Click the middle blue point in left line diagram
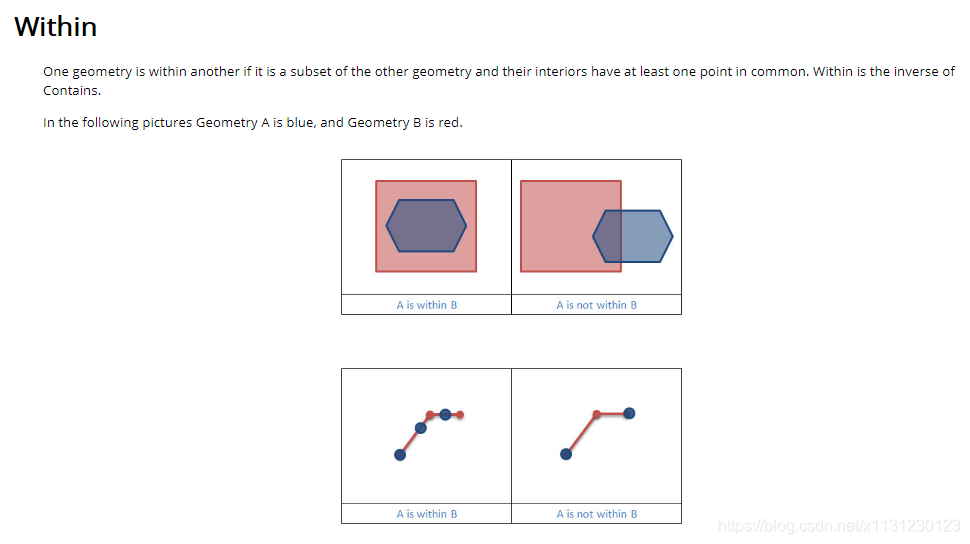The height and width of the screenshot is (544, 970). (421, 428)
